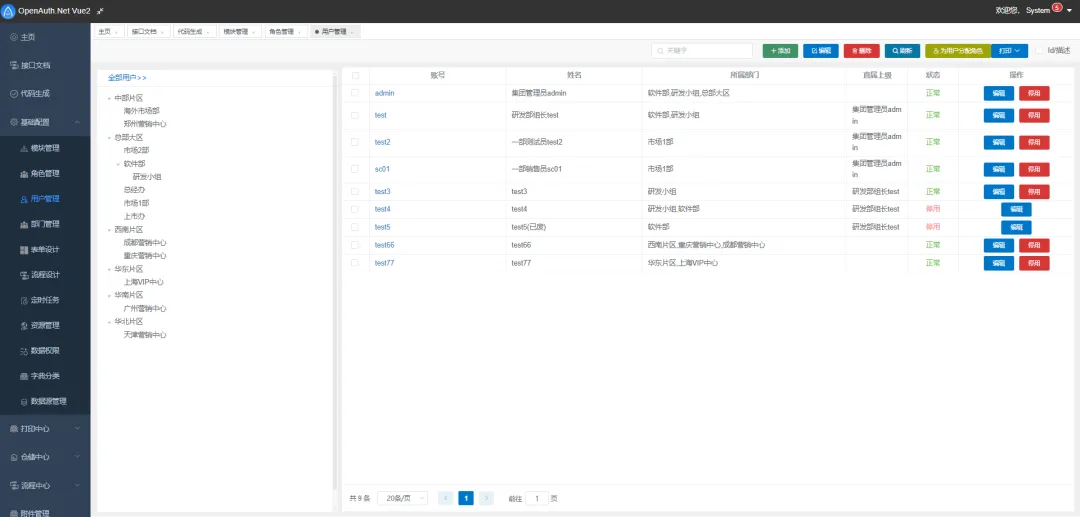Open notification badge beside System

pyautogui.click(x=1057, y=8)
